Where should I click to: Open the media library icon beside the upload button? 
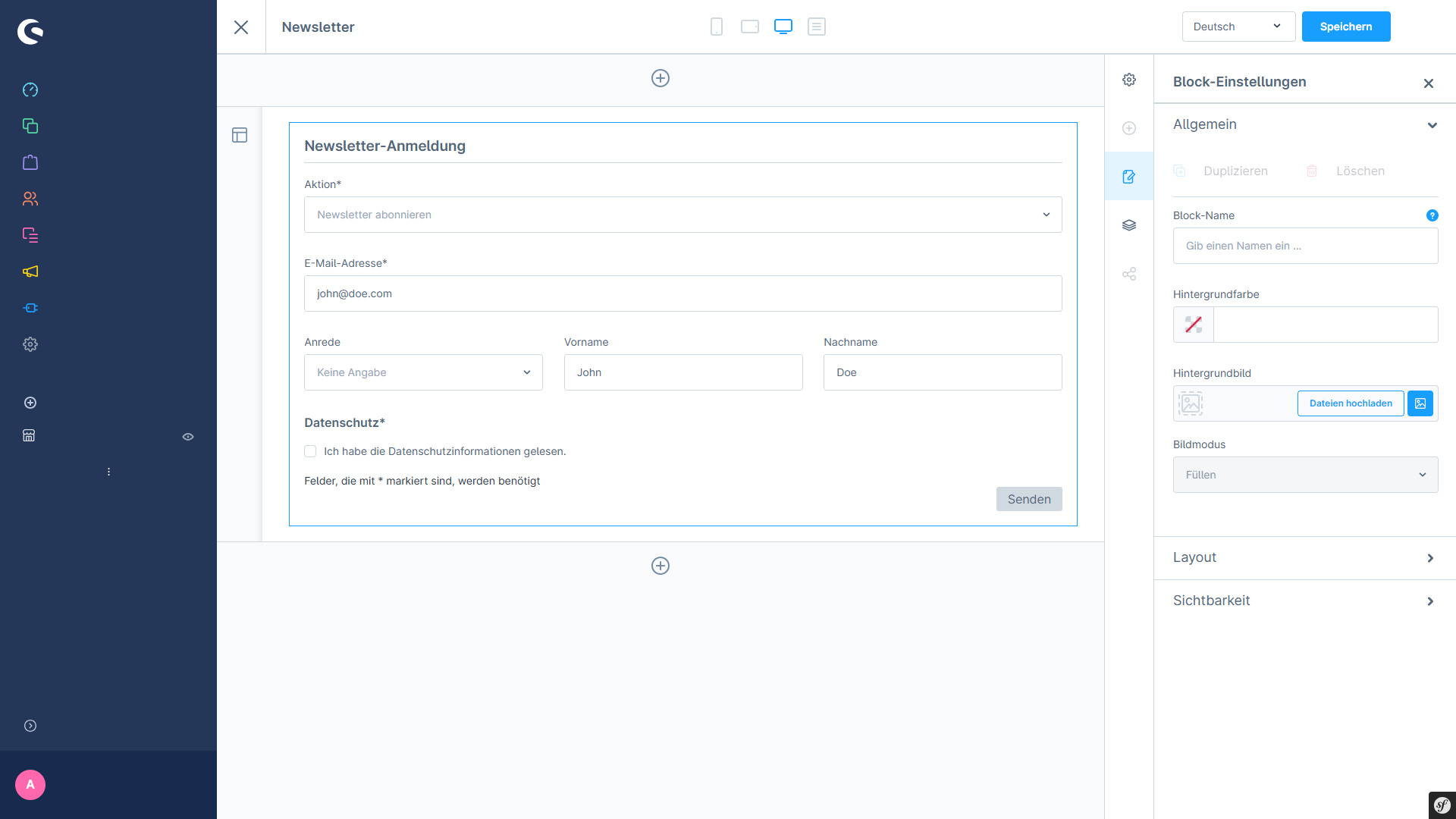(1420, 403)
